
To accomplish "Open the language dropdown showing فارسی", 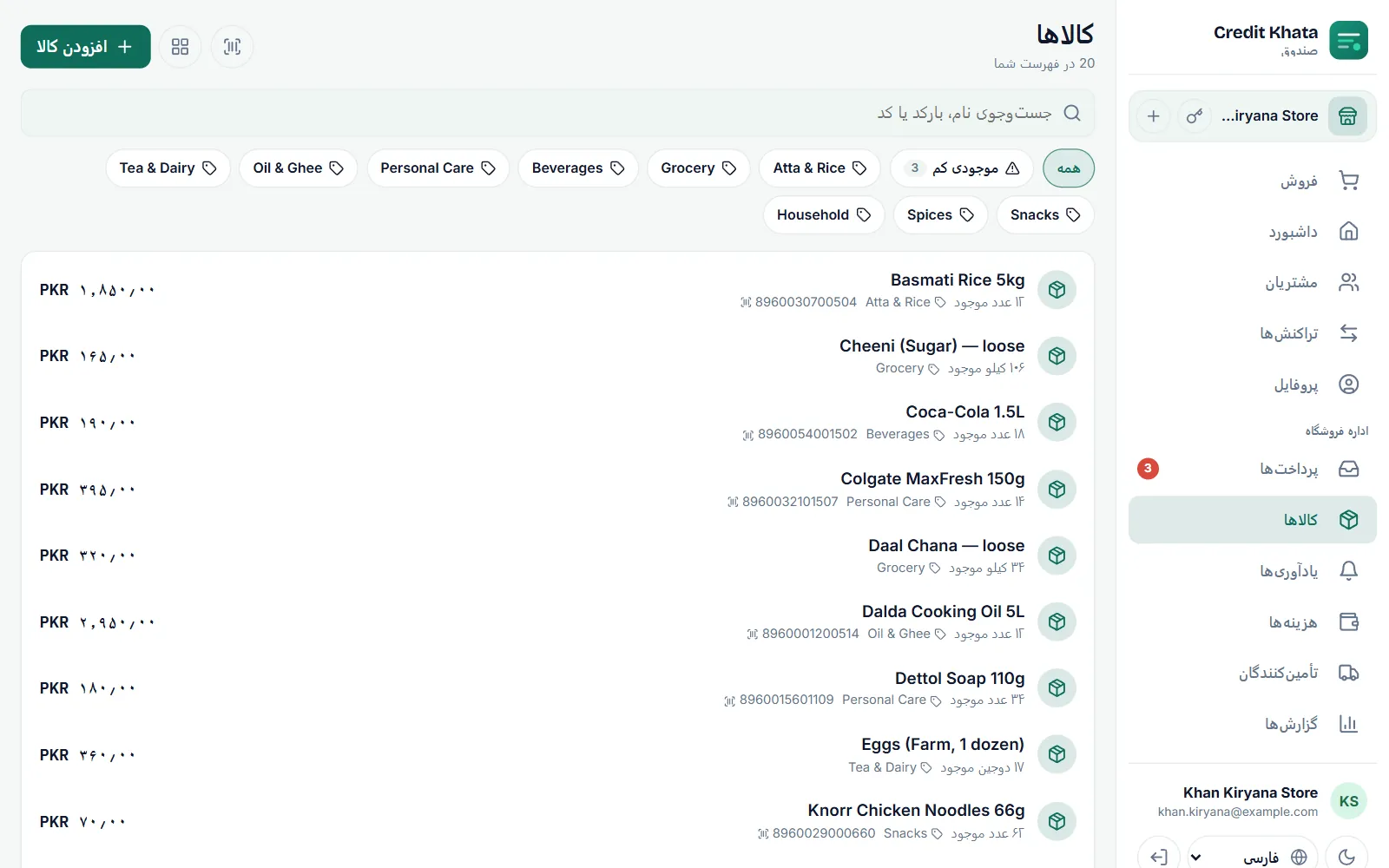I will tap(1253, 857).
